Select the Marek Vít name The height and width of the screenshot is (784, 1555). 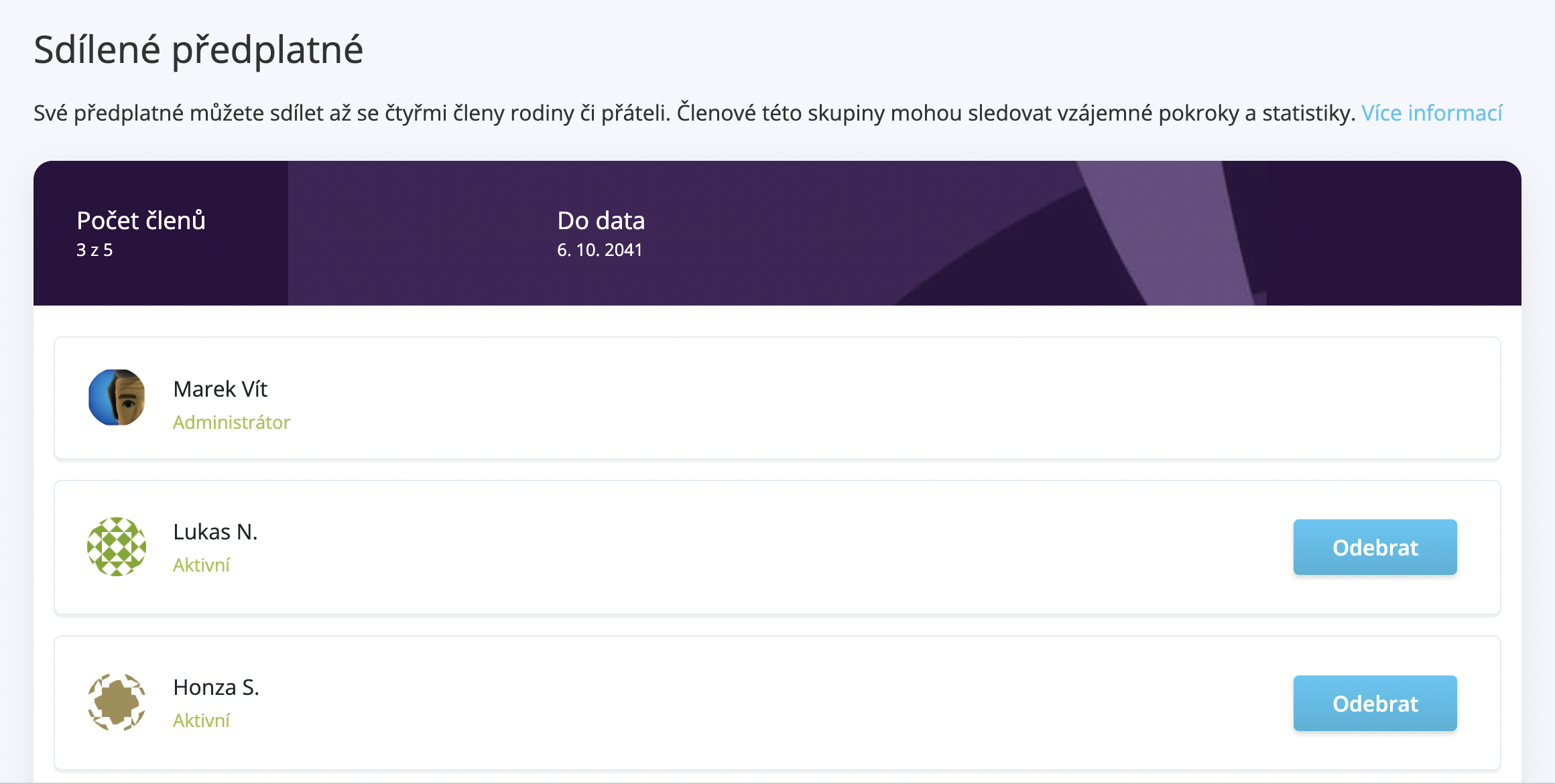[220, 389]
